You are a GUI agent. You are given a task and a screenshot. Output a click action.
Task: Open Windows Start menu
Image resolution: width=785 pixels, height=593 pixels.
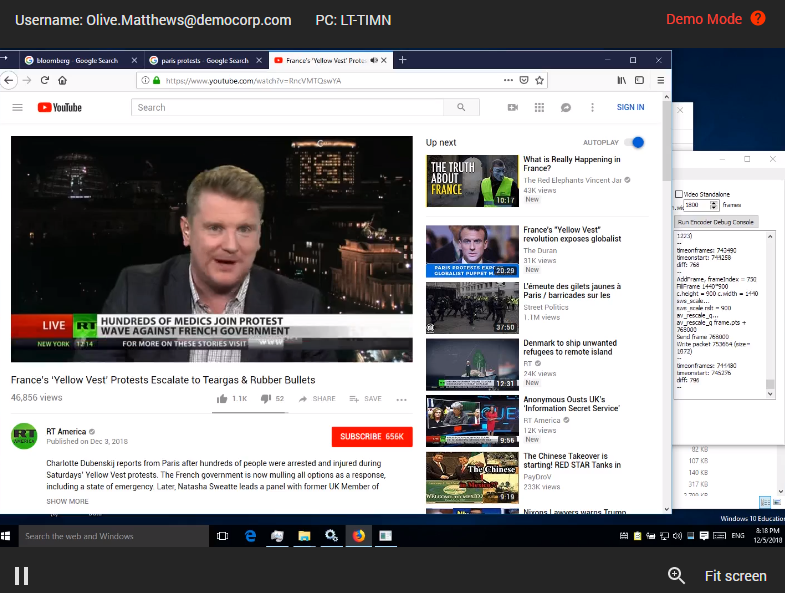[x=6, y=536]
